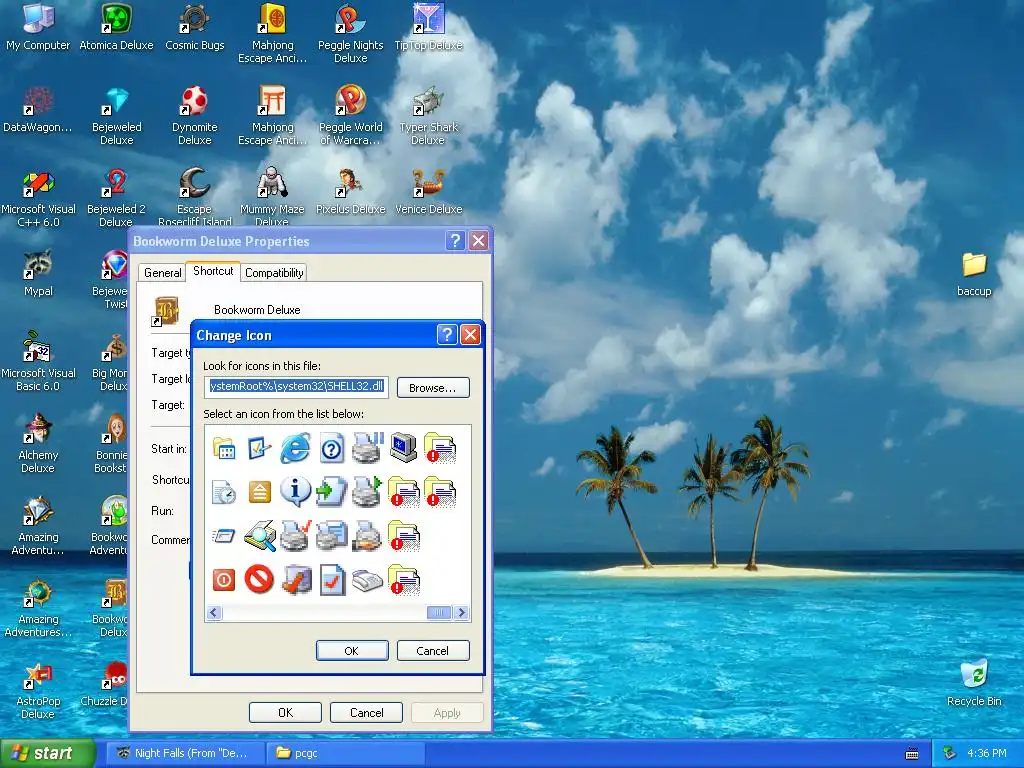This screenshot has width=1024, height=768.
Task: Select the printer with green flag icon
Action: [367, 492]
